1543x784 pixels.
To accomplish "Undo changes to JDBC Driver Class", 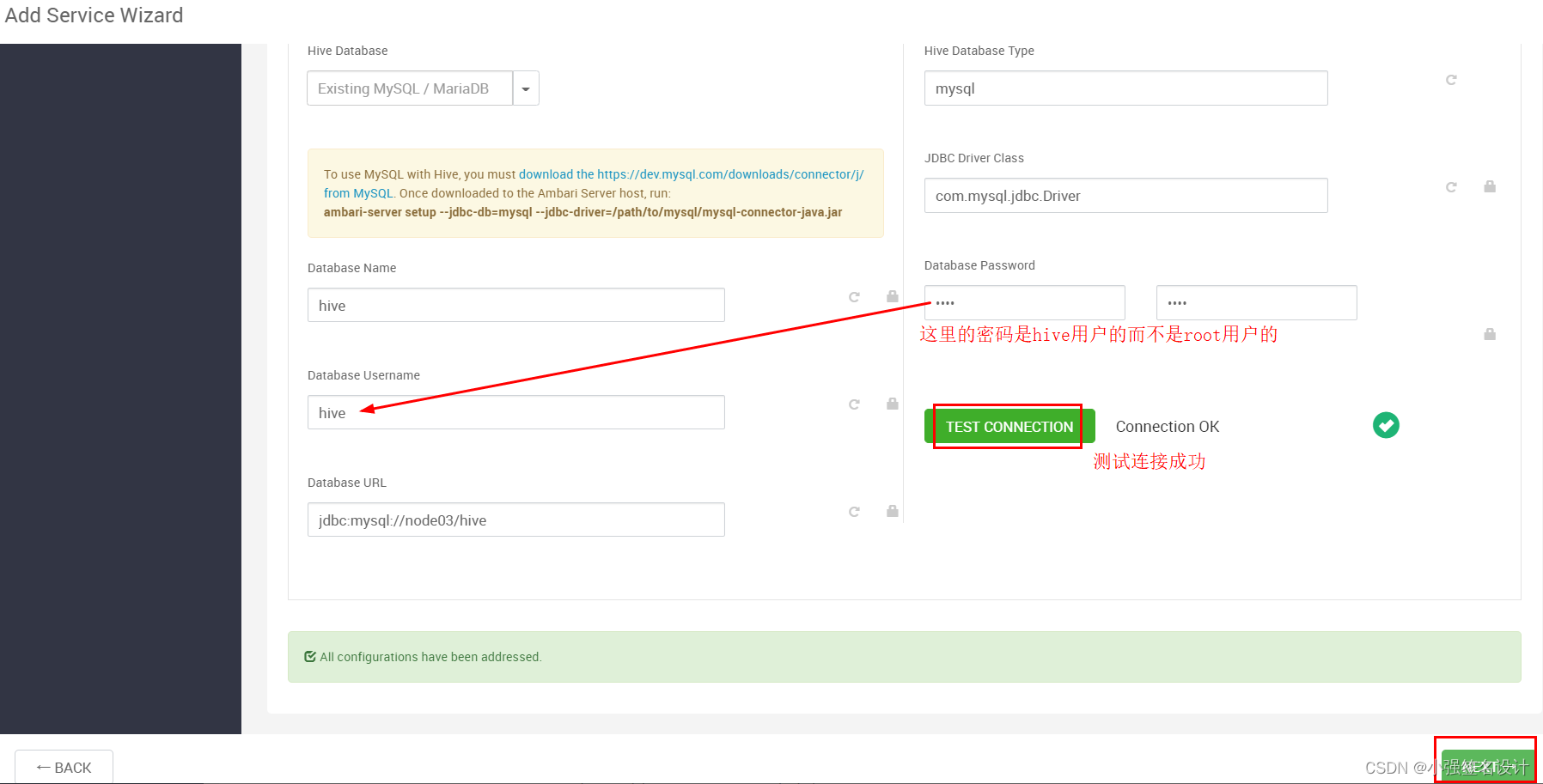I will click(1451, 187).
